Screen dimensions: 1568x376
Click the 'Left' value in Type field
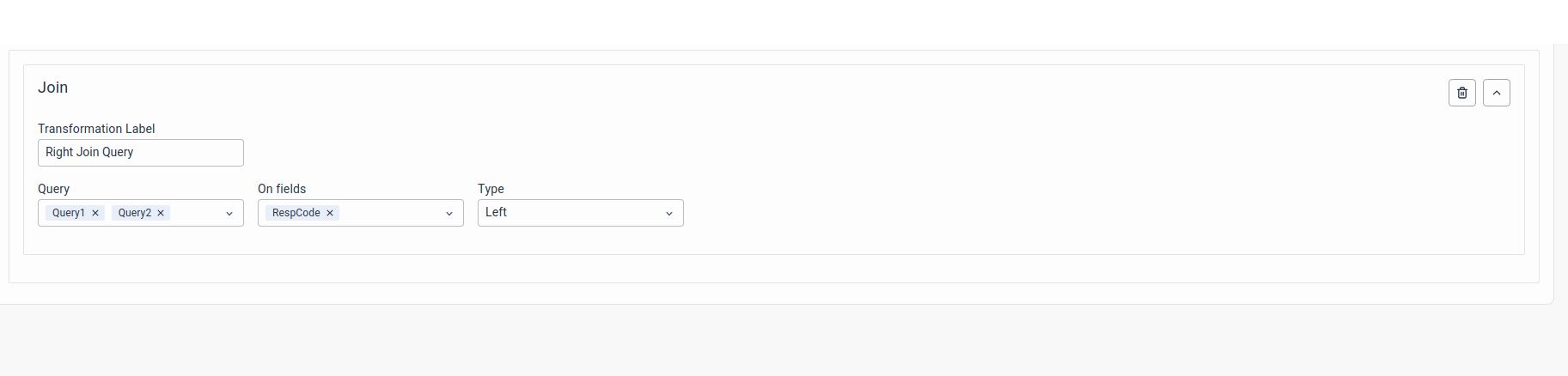497,212
